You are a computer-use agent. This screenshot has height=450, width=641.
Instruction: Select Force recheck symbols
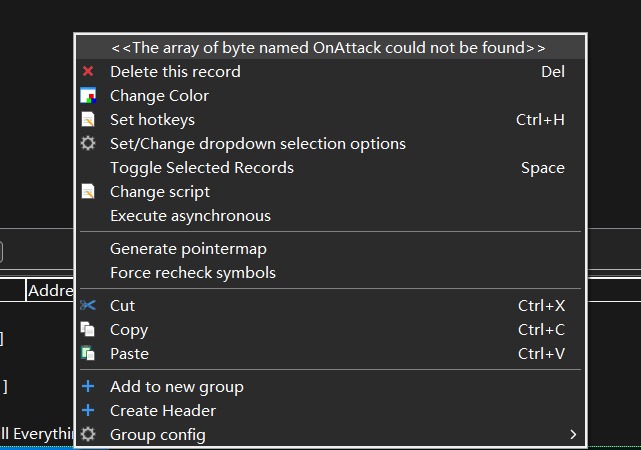coord(193,273)
